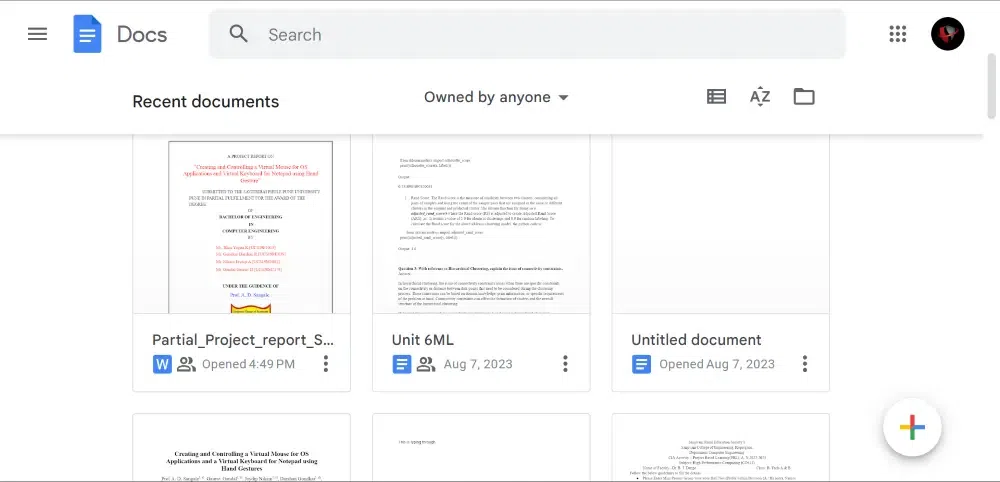Open the account profile avatar
This screenshot has height=482, width=1000.
(x=948, y=34)
